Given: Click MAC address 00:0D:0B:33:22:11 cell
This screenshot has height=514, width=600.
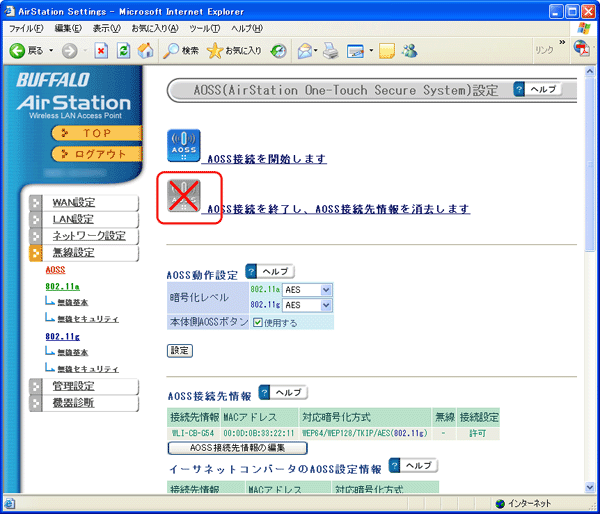Looking at the screenshot, I should click(x=259, y=433).
